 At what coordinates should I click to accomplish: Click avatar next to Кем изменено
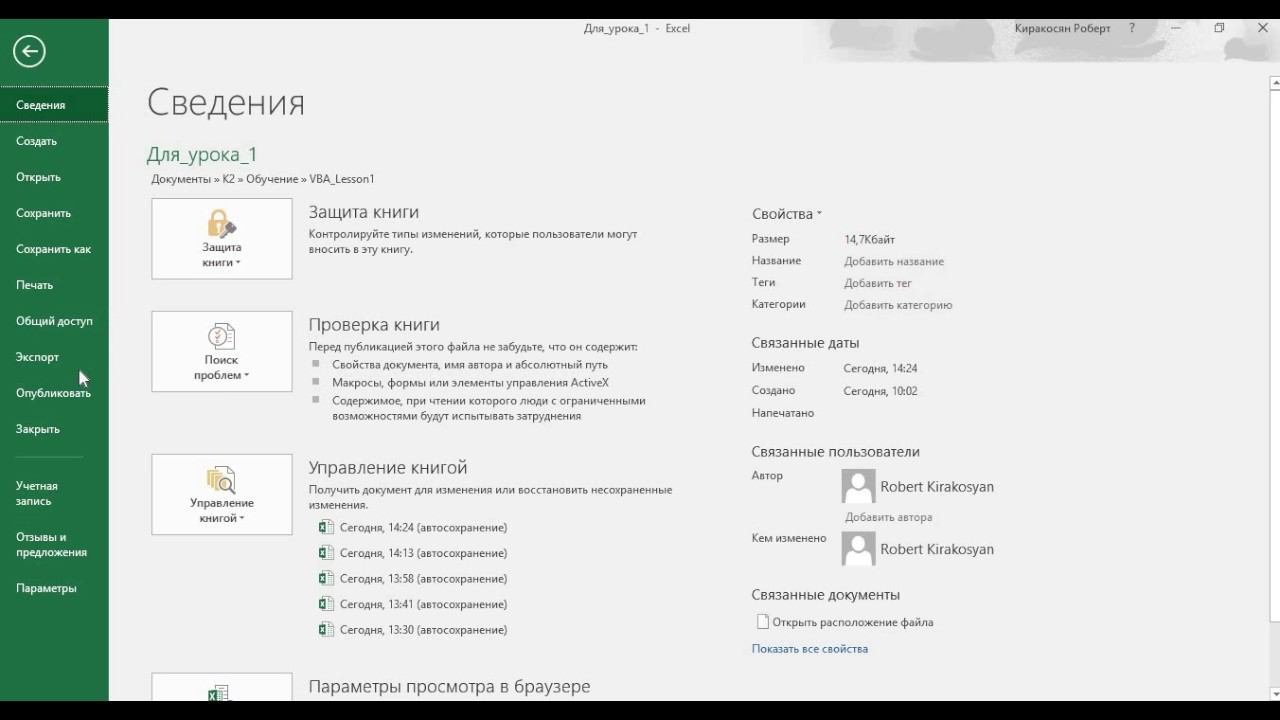tap(859, 549)
